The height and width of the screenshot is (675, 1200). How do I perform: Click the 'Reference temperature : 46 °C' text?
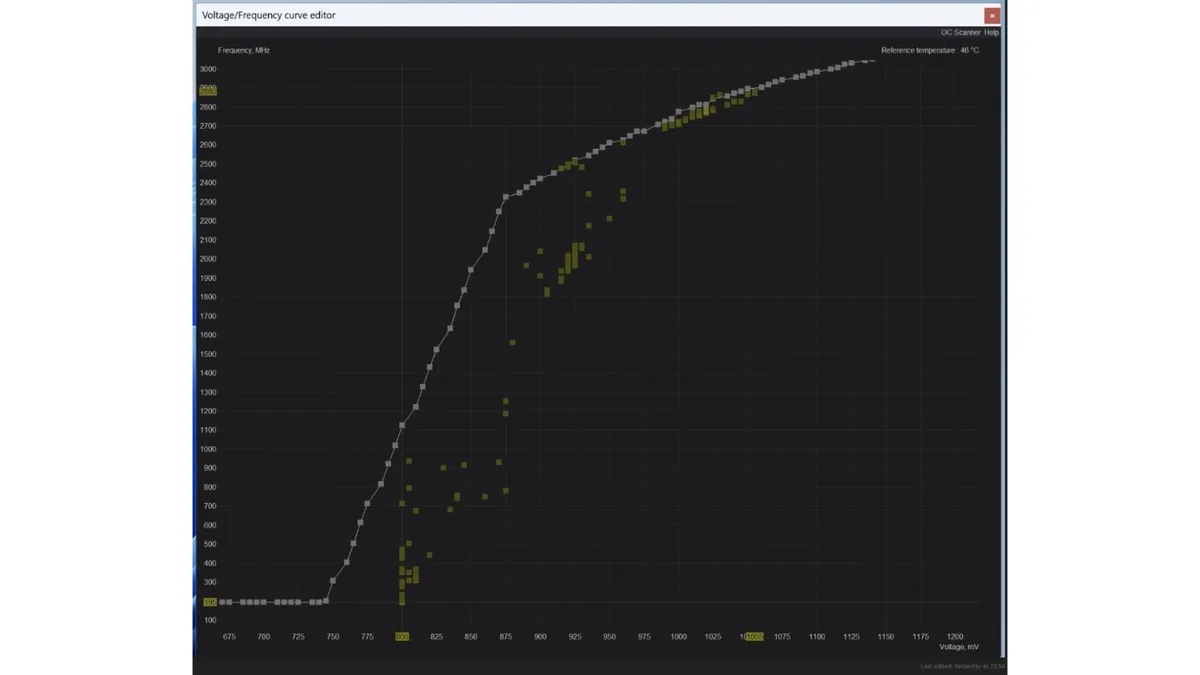(x=930, y=50)
